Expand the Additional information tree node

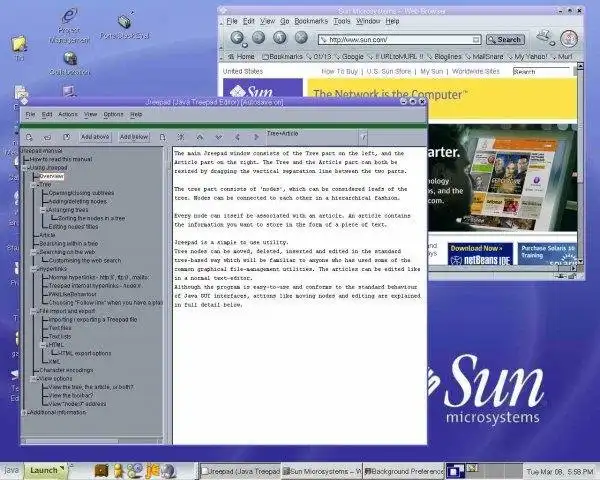[x=25, y=412]
